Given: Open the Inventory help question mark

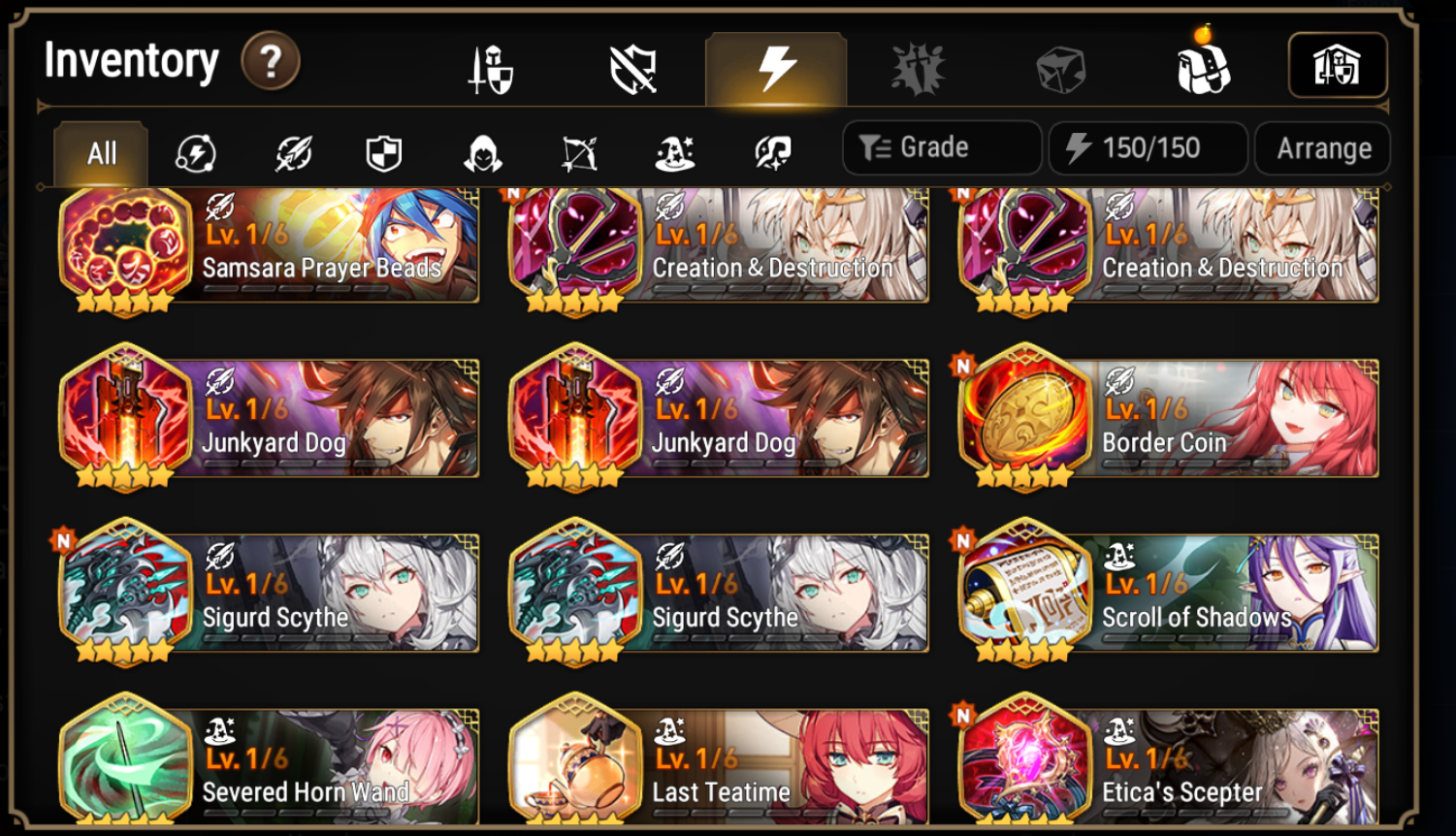Looking at the screenshot, I should pyautogui.click(x=271, y=61).
